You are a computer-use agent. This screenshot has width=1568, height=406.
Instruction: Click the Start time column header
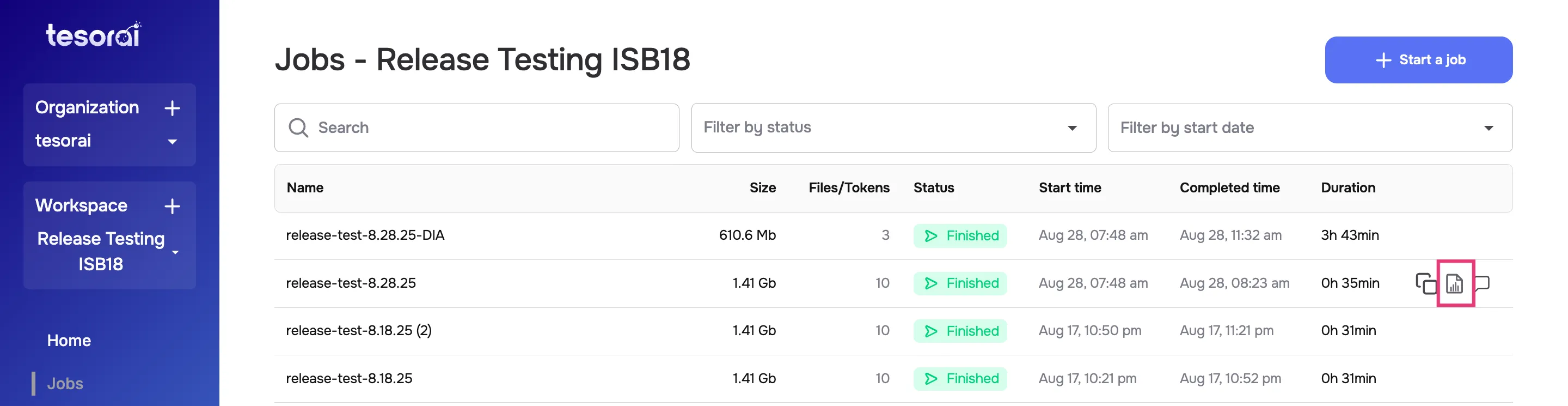[1069, 188]
